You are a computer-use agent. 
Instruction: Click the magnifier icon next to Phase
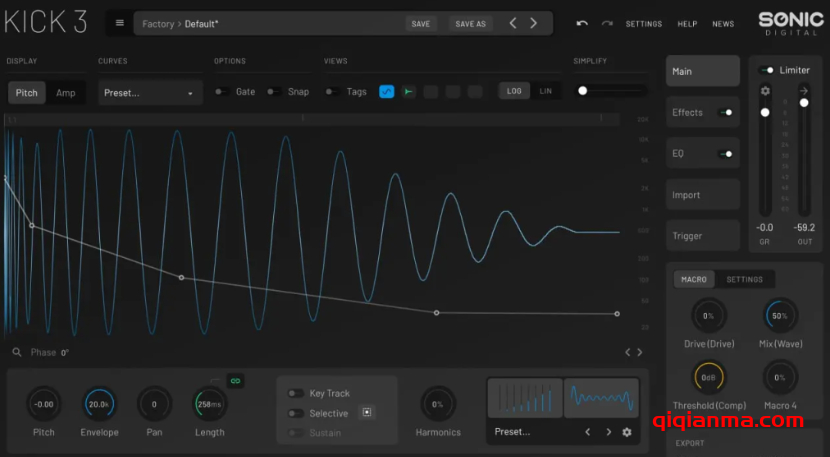pos(17,352)
